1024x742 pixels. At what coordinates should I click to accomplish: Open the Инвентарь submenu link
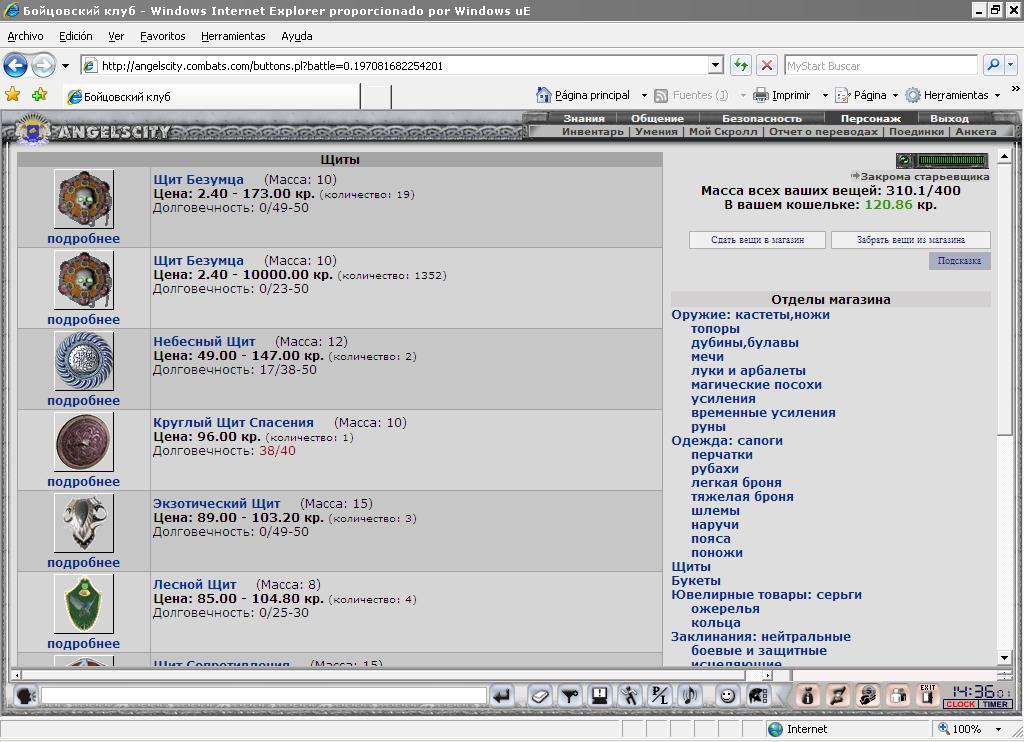pos(593,131)
